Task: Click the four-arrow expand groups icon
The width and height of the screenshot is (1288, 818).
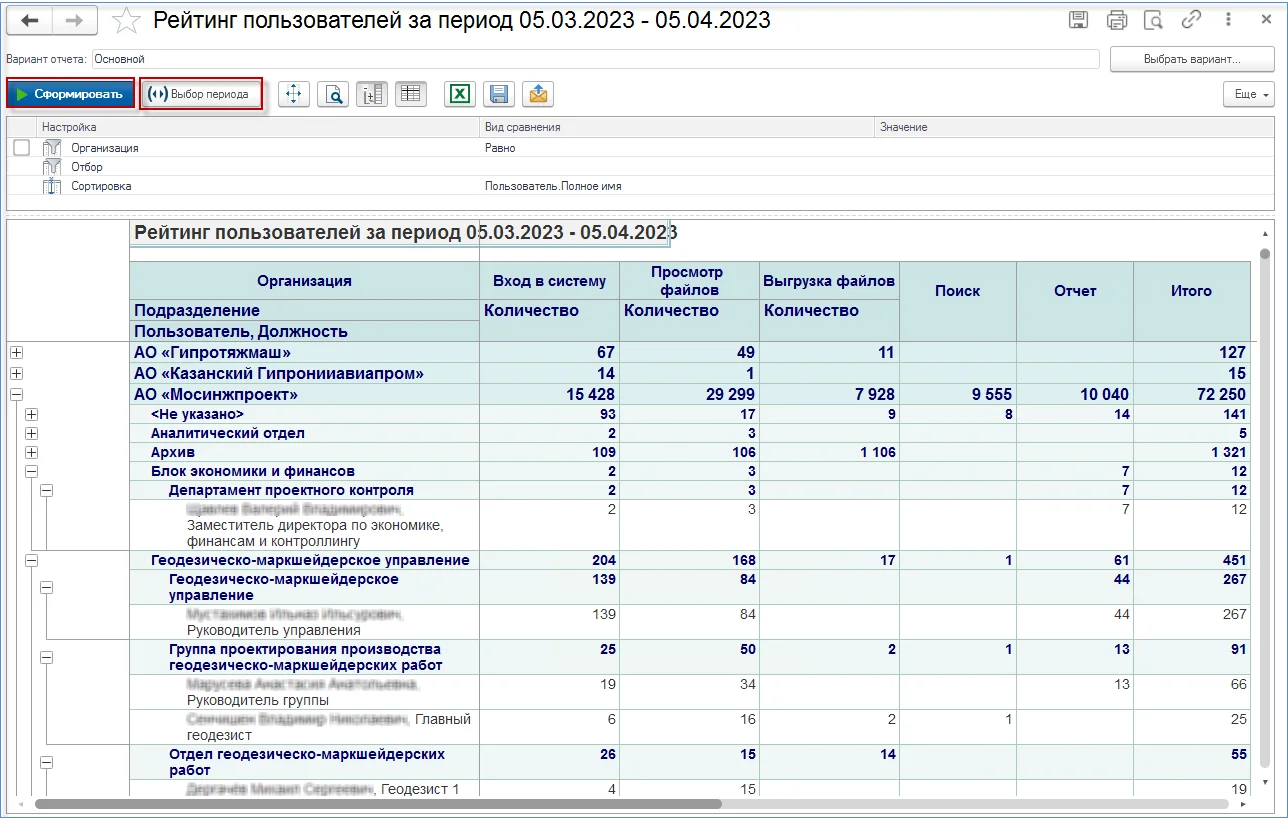Action: point(293,94)
